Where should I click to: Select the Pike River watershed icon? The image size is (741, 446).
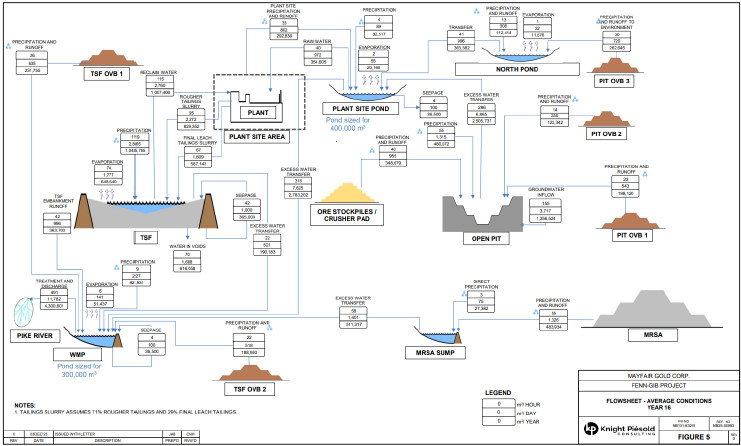click(x=24, y=312)
